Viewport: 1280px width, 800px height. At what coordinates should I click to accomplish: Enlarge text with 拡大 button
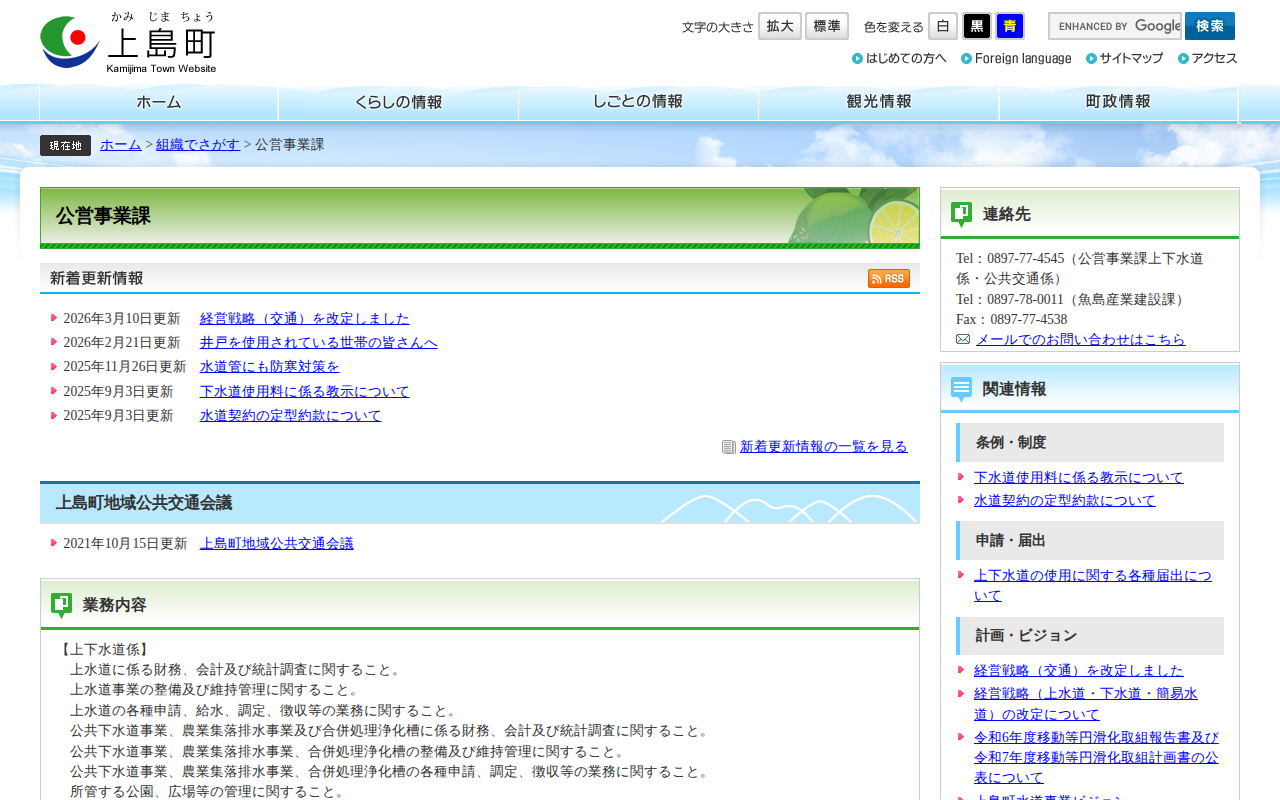(x=780, y=26)
